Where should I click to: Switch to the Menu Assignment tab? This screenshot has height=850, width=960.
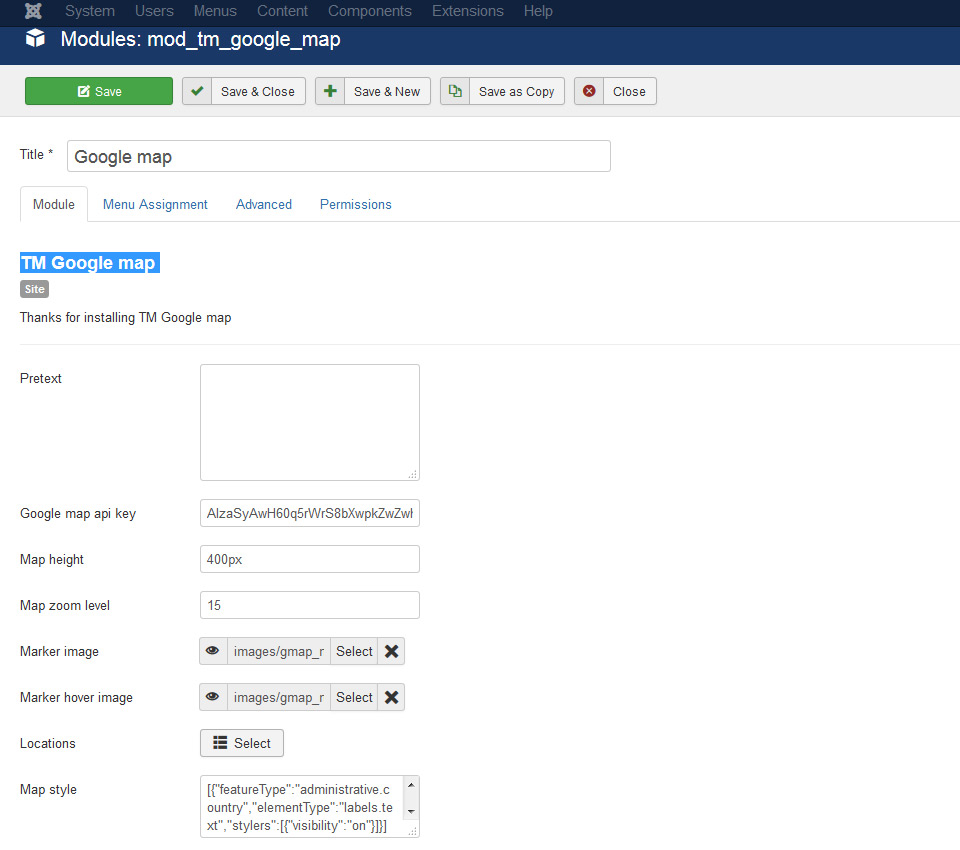(155, 205)
